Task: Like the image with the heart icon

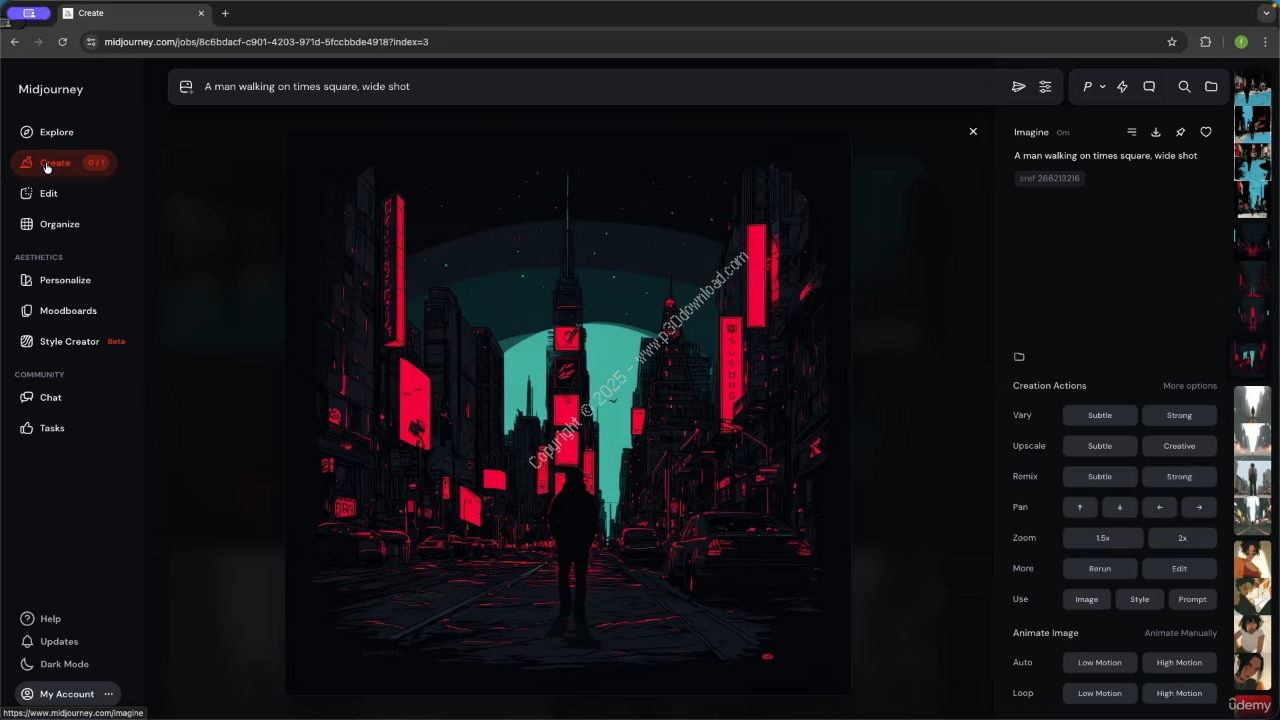Action: [1206, 132]
